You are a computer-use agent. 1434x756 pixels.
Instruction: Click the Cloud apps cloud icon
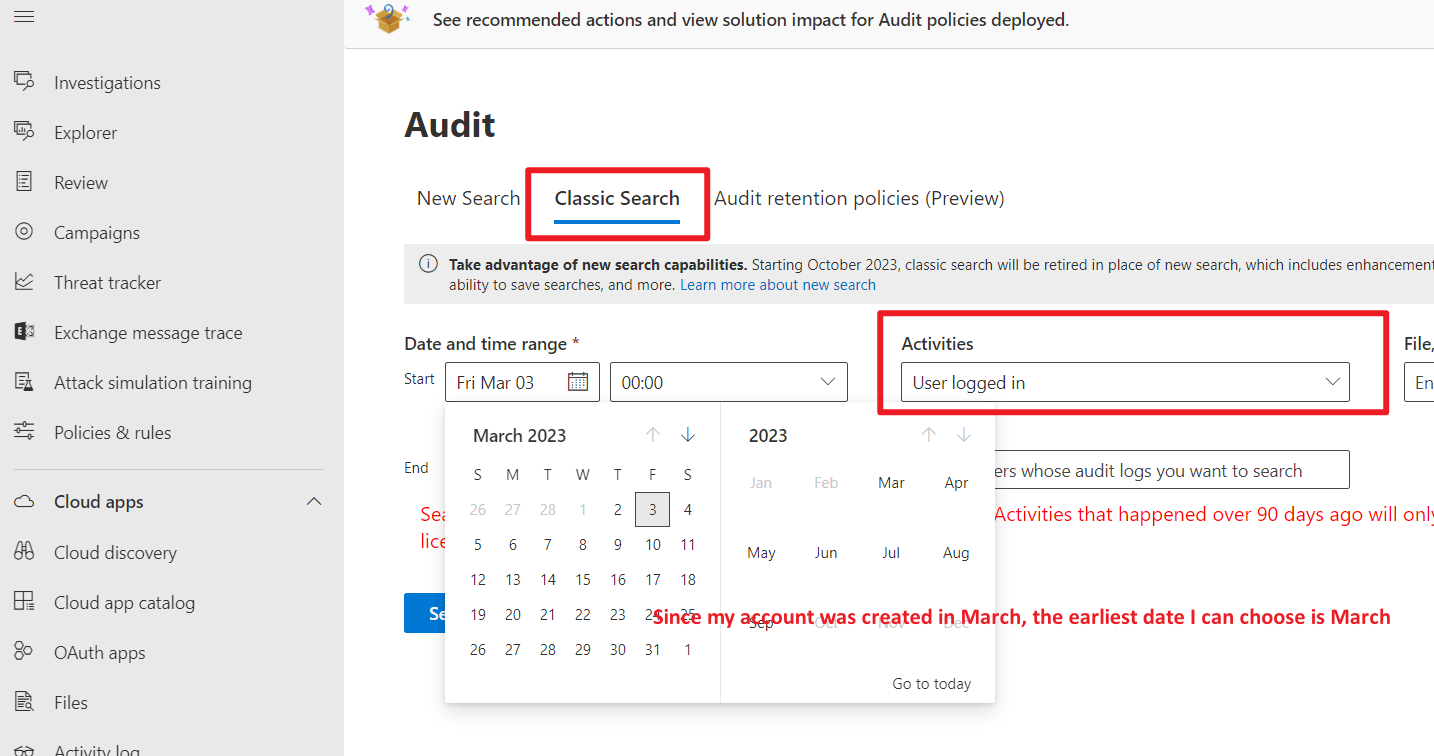(x=24, y=502)
